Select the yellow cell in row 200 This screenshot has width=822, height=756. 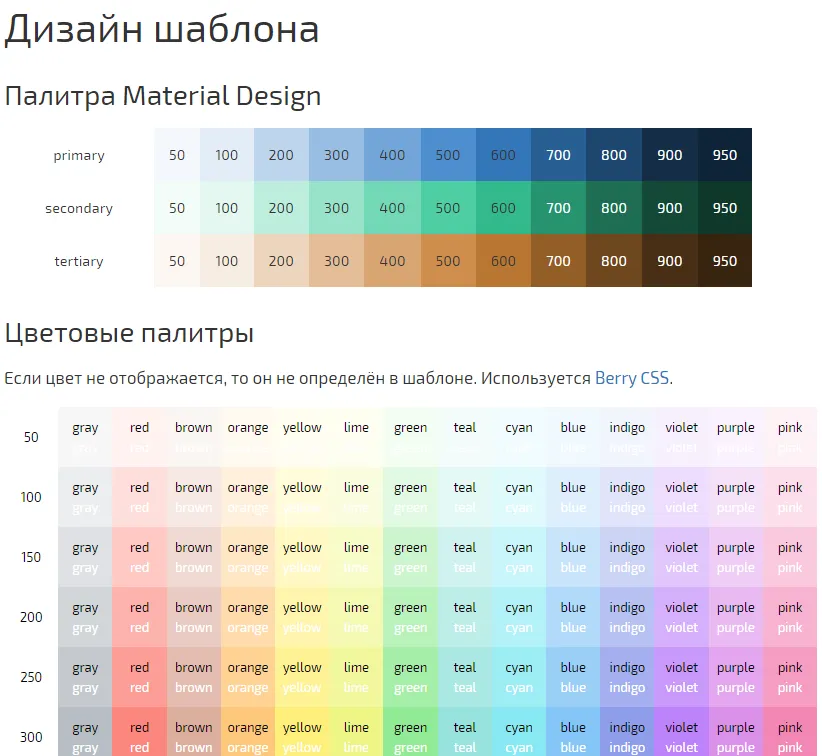[x=302, y=617]
